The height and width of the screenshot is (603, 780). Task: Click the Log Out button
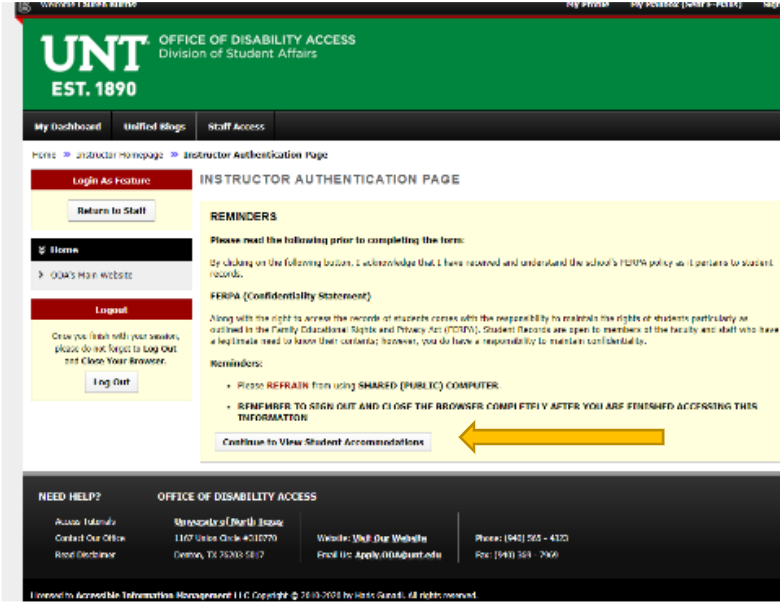111,382
